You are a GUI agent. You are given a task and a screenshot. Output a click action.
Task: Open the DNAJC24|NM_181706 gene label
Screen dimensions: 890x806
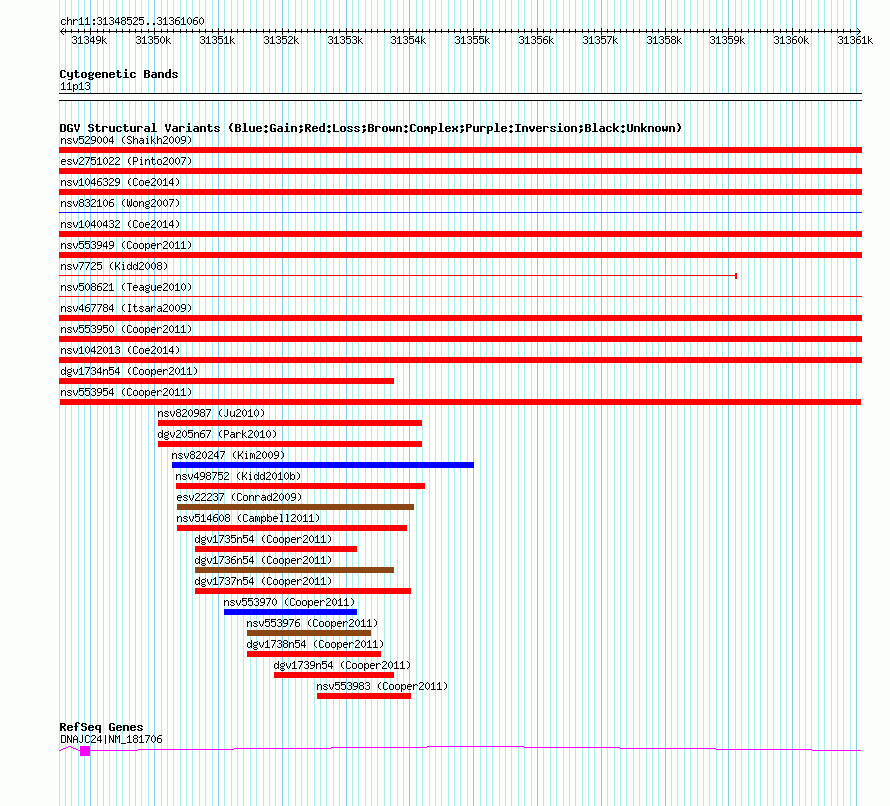coord(111,739)
